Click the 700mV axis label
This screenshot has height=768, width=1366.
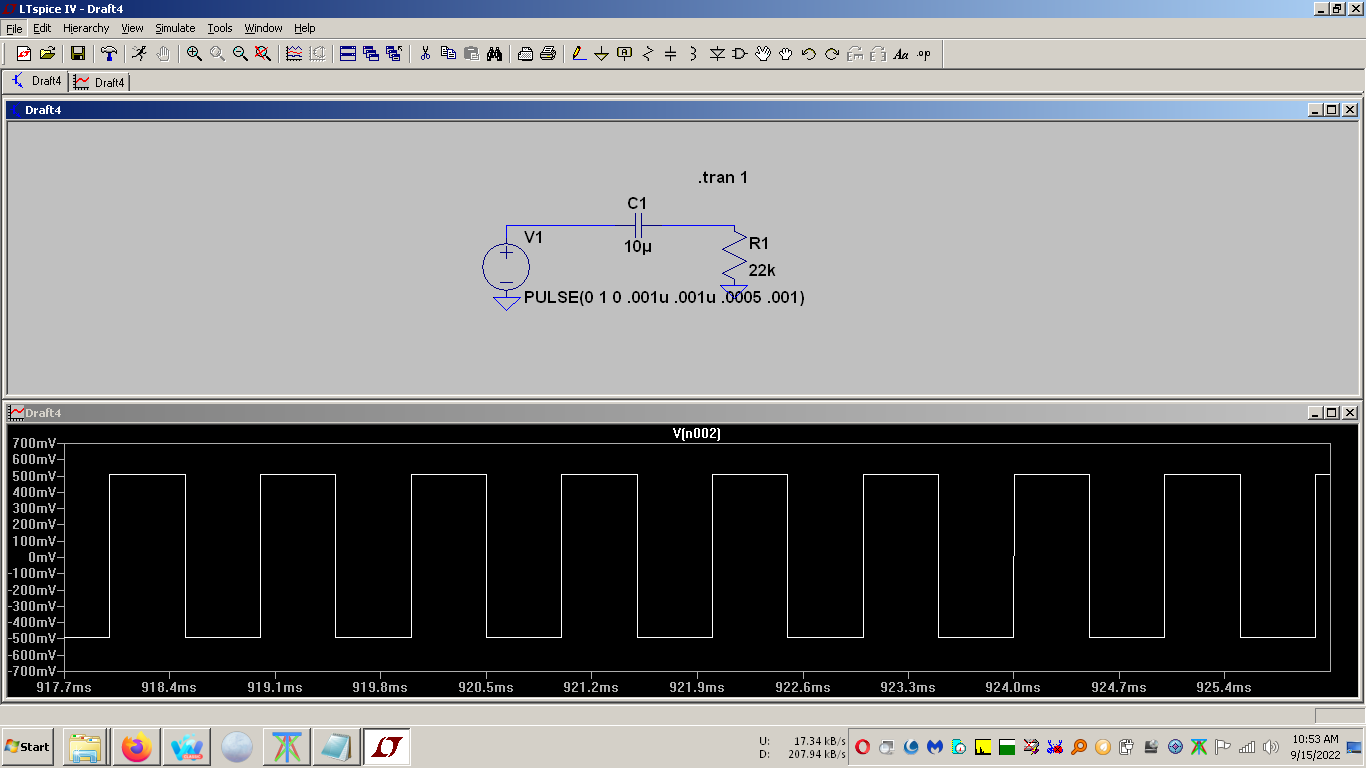[34, 443]
